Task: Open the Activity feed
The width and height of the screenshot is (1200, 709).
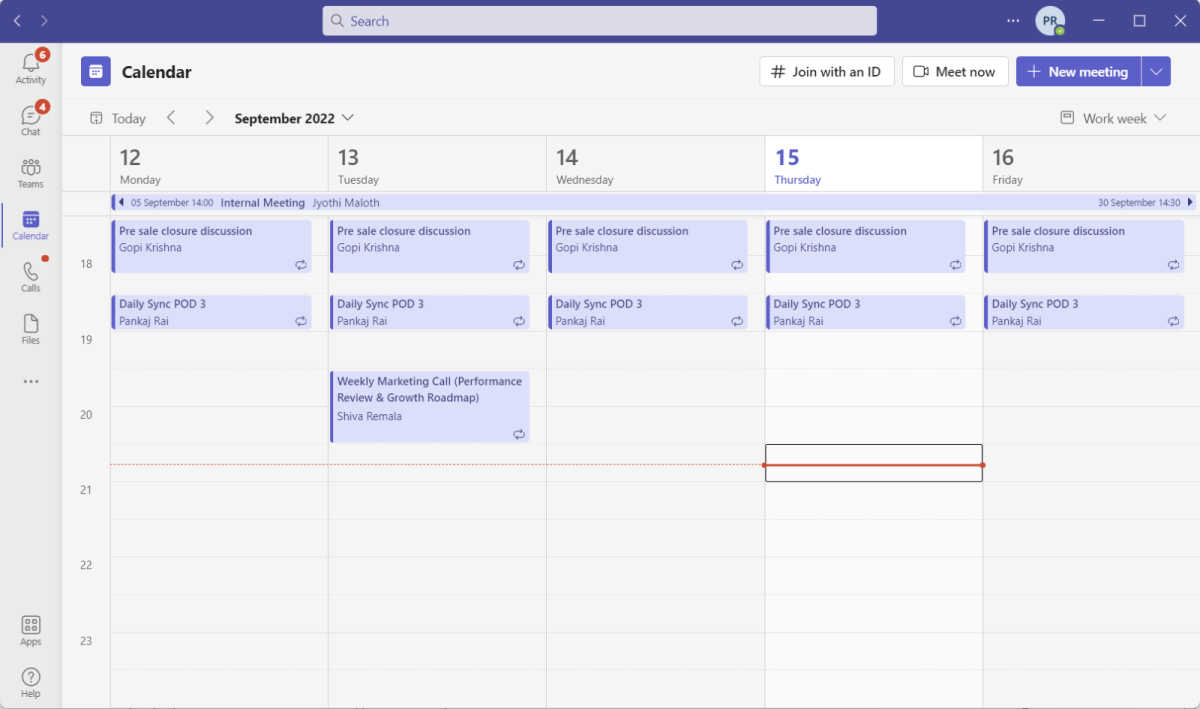Action: (x=30, y=66)
